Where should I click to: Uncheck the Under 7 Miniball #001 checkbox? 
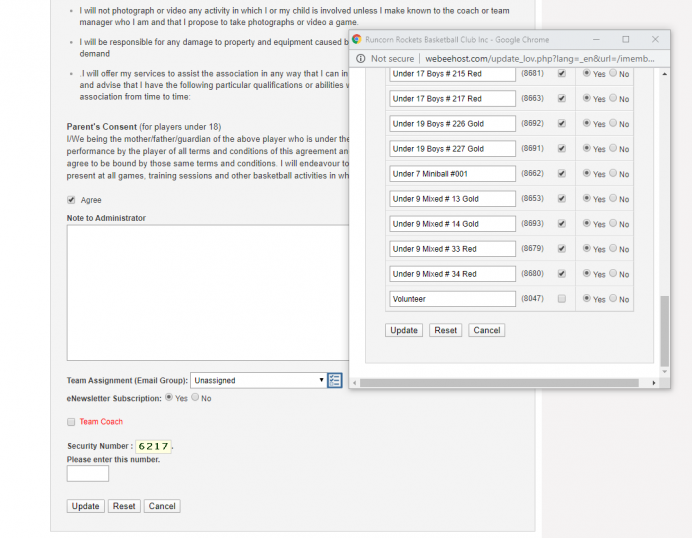(561, 174)
